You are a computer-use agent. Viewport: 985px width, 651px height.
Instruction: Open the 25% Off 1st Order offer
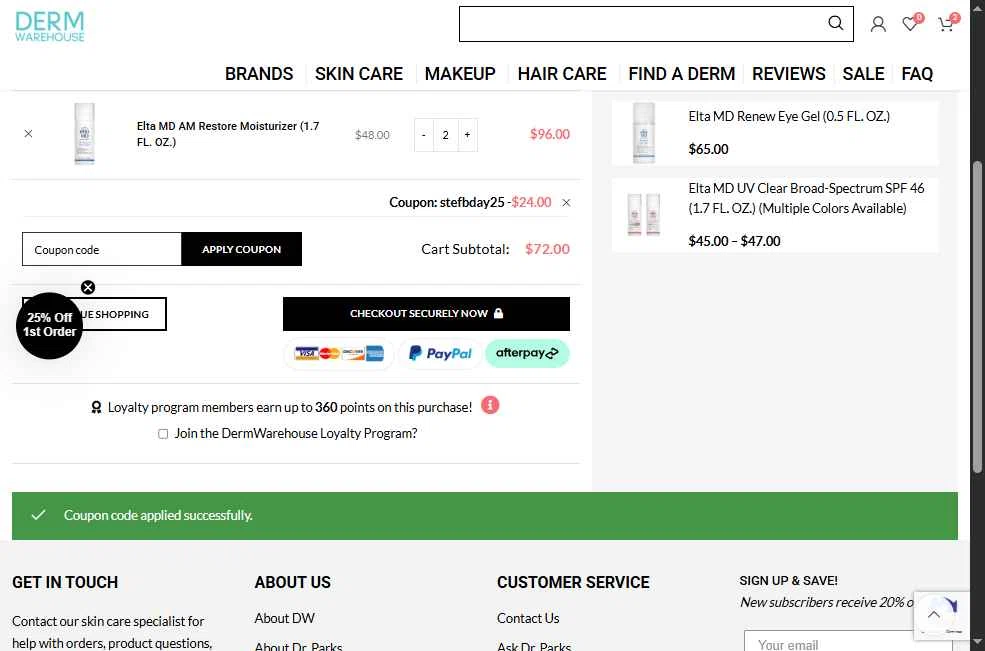click(x=49, y=326)
